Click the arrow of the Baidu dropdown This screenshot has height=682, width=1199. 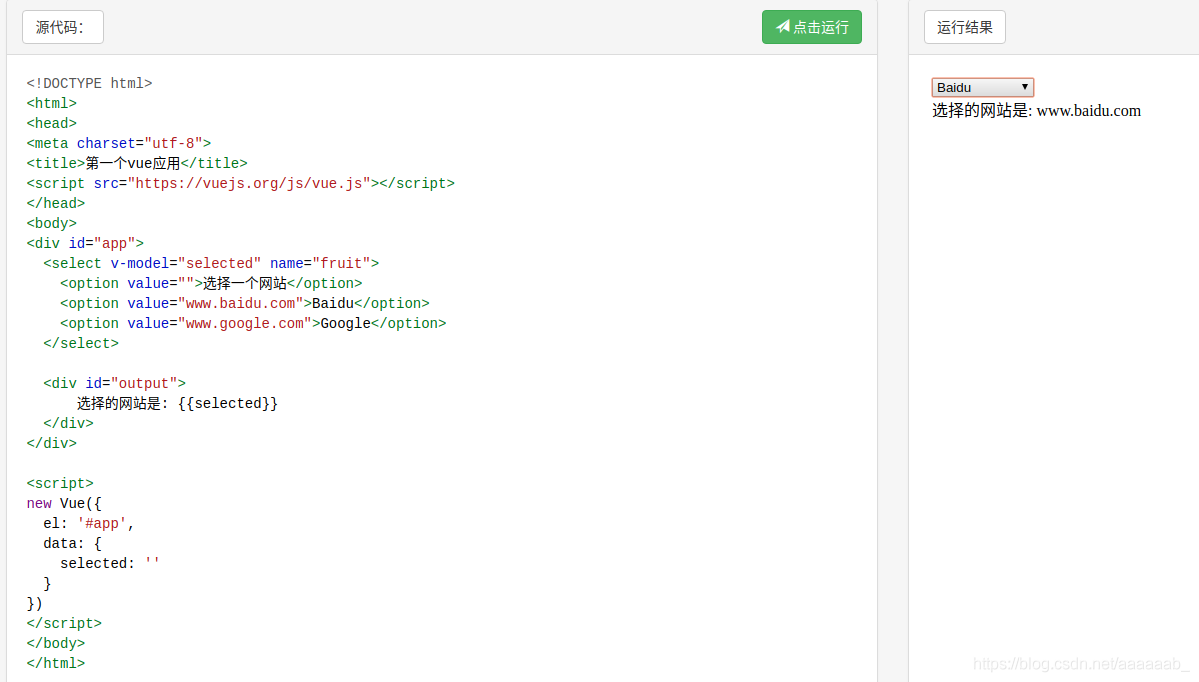(x=1025, y=87)
